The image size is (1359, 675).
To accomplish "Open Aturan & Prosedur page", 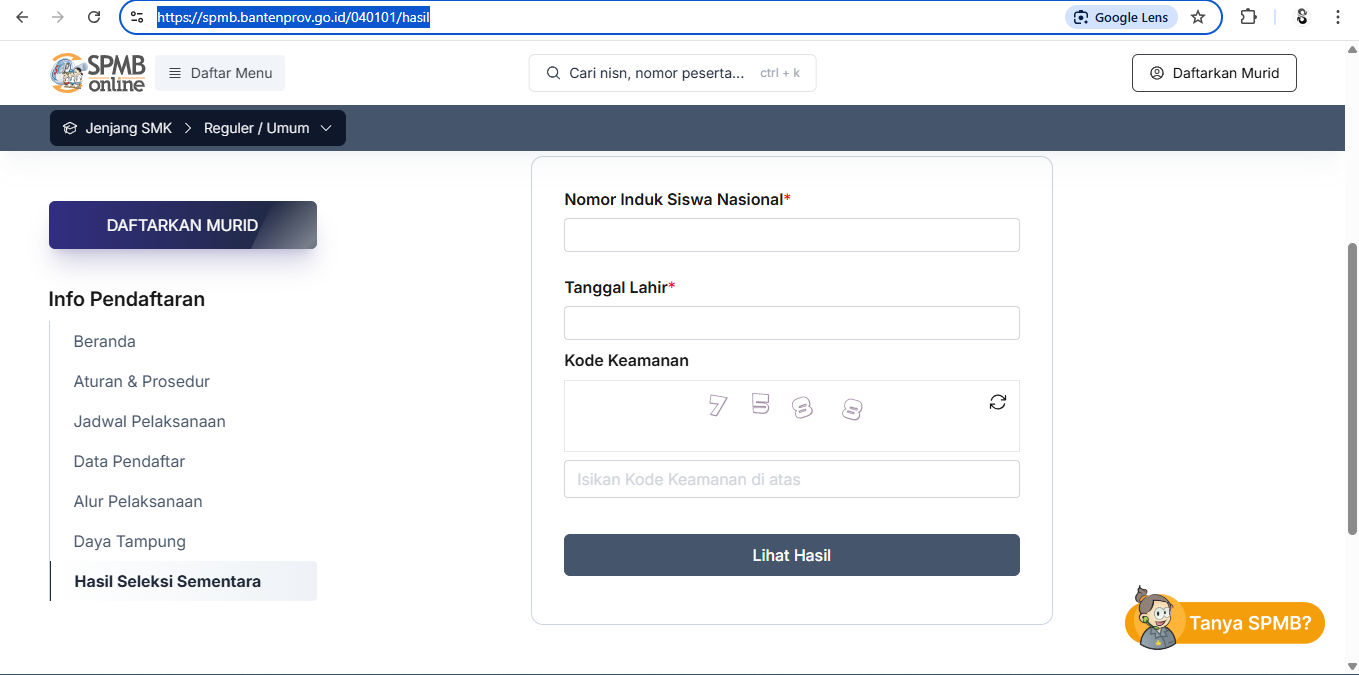I will (x=141, y=381).
